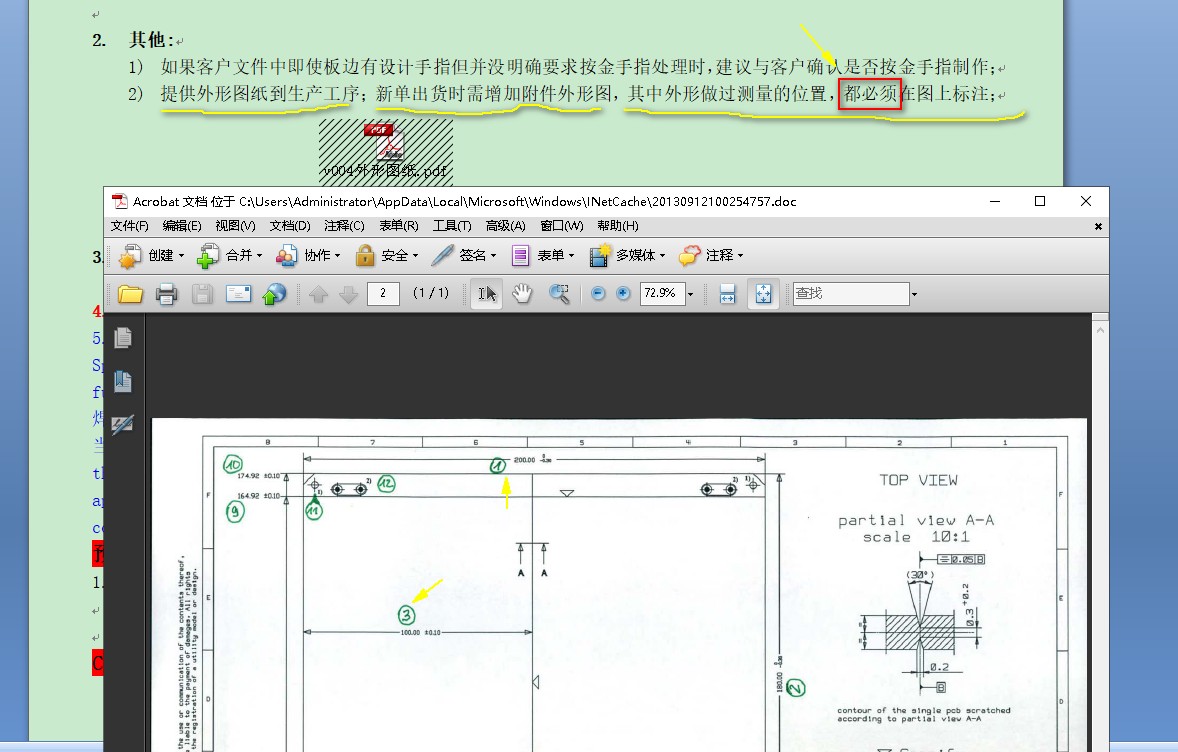The height and width of the screenshot is (752, 1178).
Task: Close the document with menu-bar X
Action: (1098, 226)
